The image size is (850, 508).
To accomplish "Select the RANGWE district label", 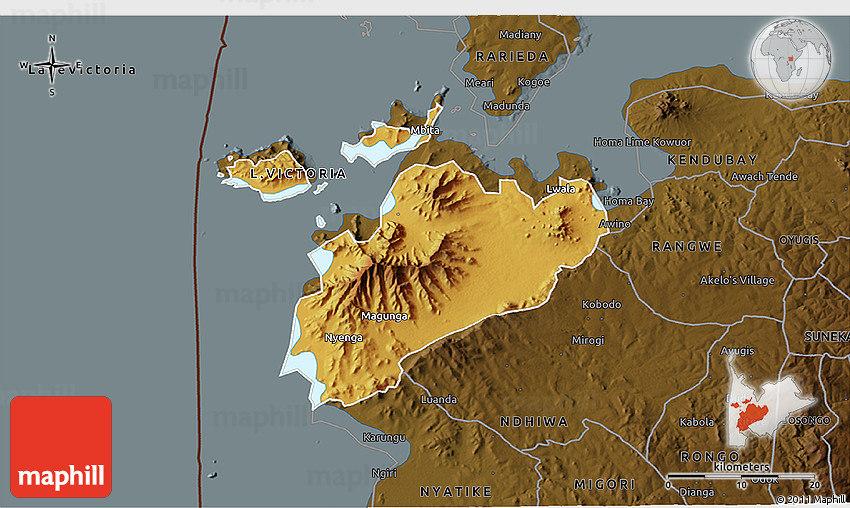I will pos(686,246).
